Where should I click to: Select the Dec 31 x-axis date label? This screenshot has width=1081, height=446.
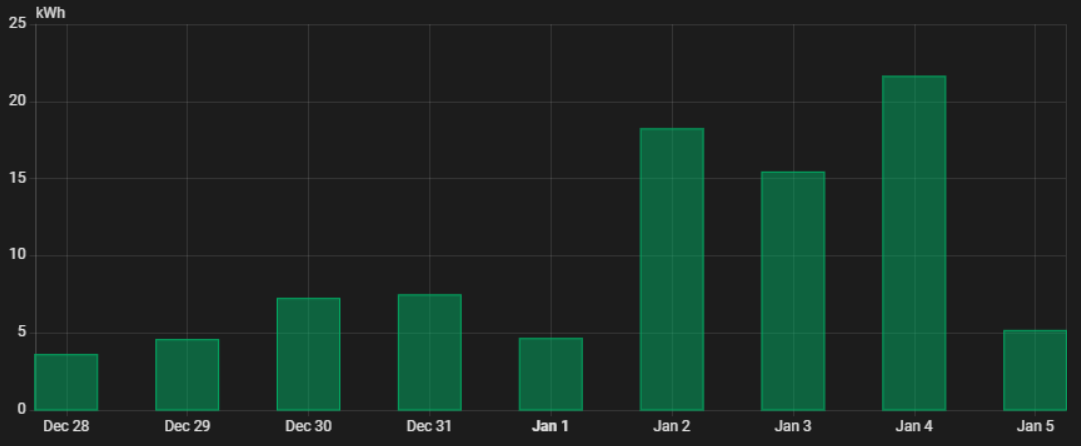[x=429, y=426]
